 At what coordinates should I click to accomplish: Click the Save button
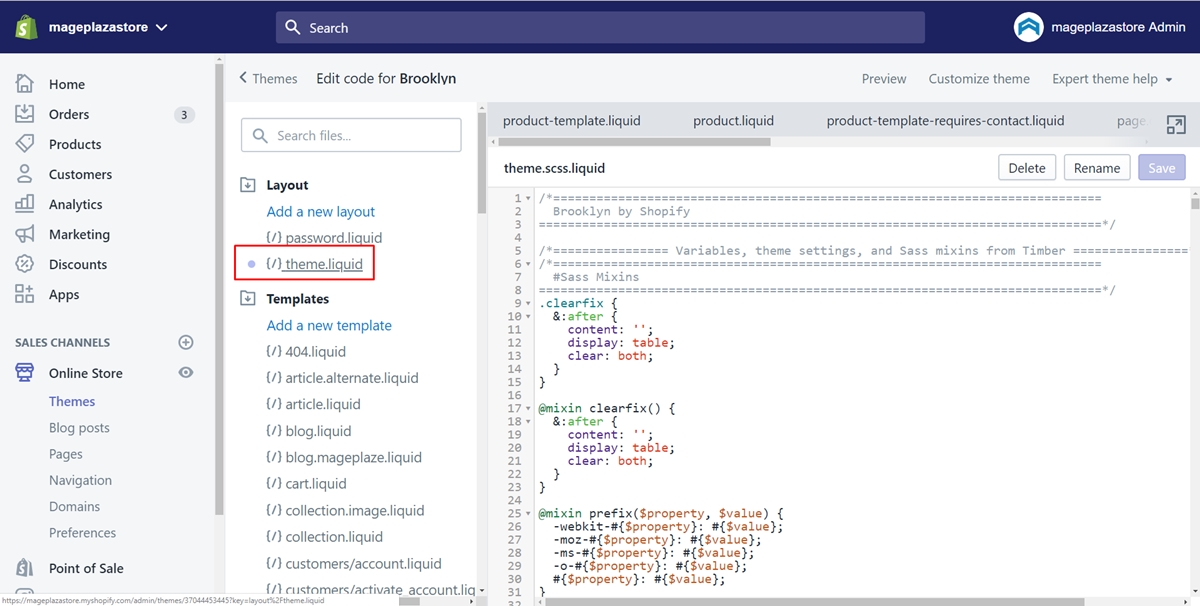coord(1162,168)
